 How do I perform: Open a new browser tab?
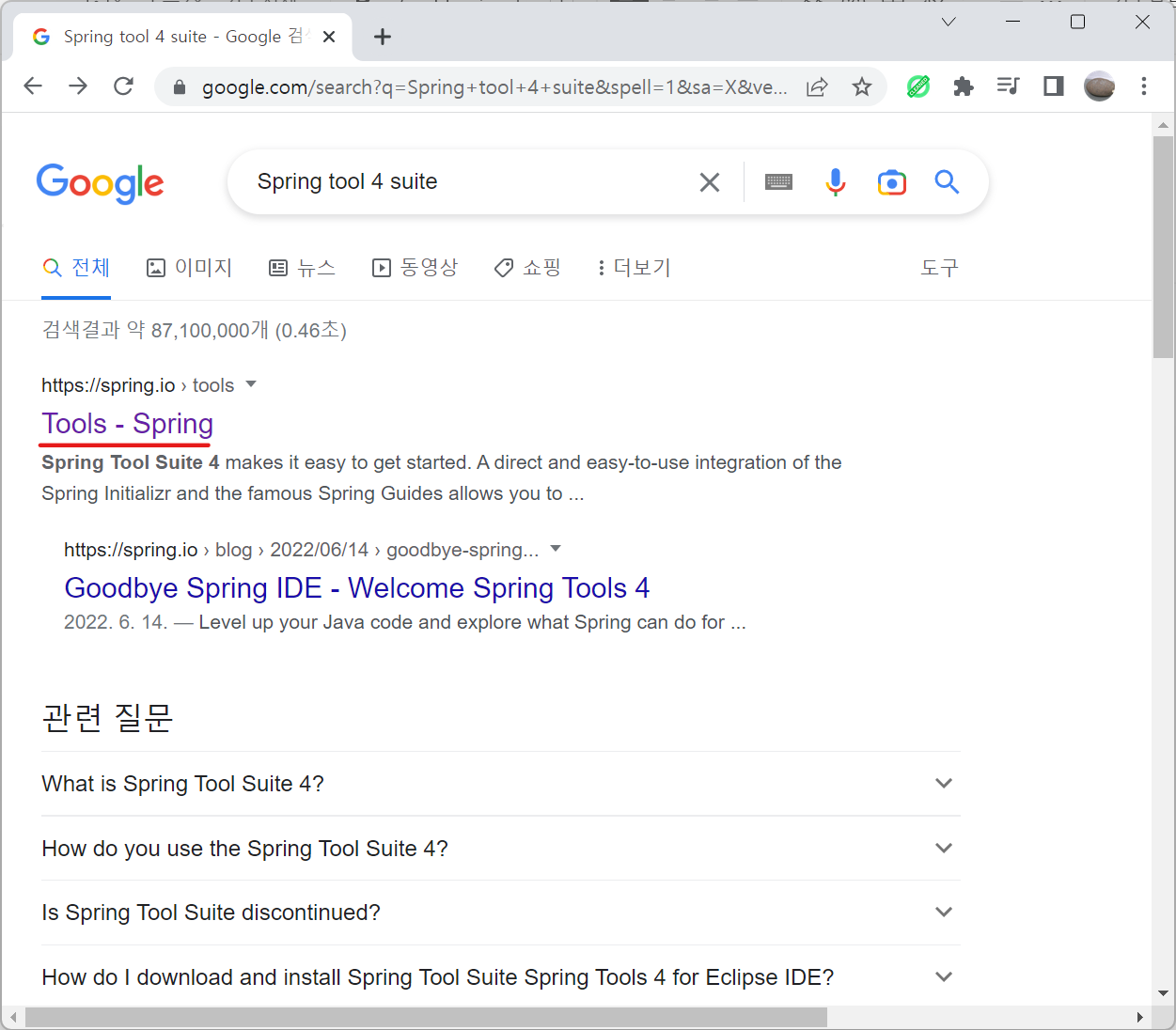click(x=382, y=37)
